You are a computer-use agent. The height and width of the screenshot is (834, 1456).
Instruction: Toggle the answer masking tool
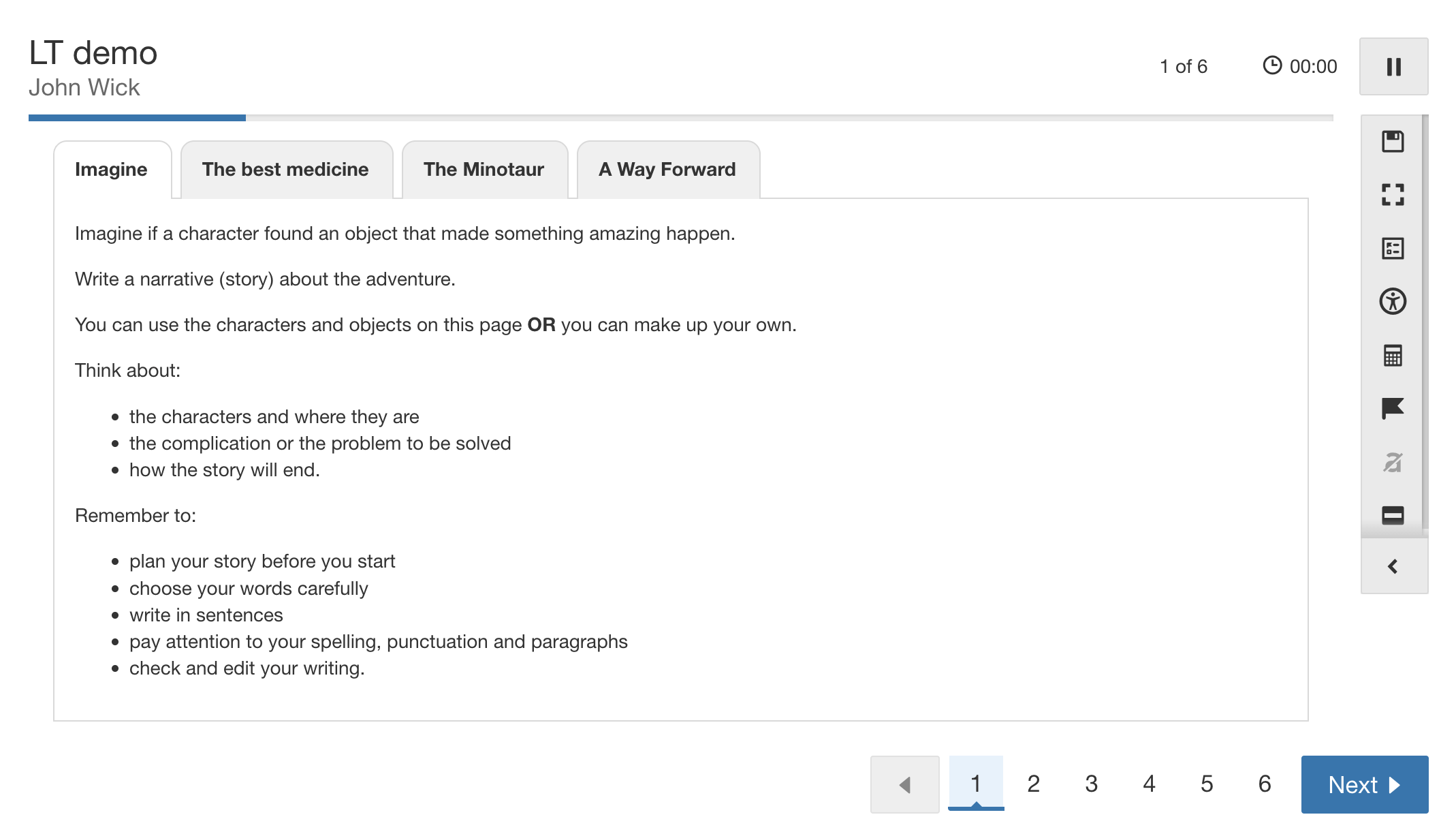[1393, 462]
